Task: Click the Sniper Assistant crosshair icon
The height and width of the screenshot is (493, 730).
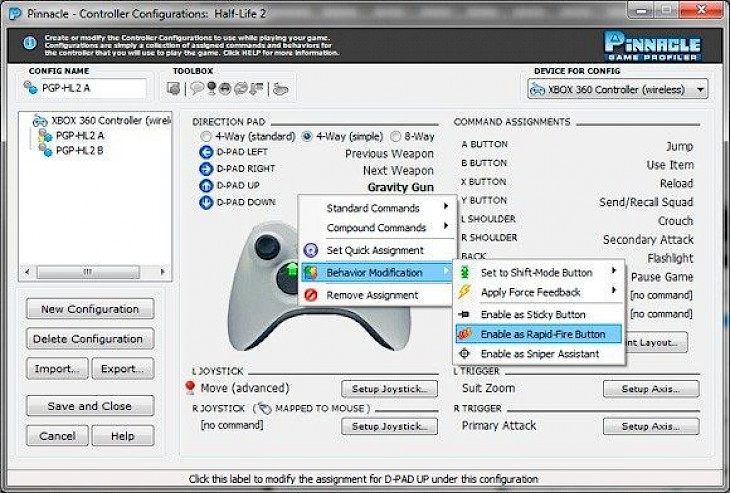Action: [x=465, y=354]
